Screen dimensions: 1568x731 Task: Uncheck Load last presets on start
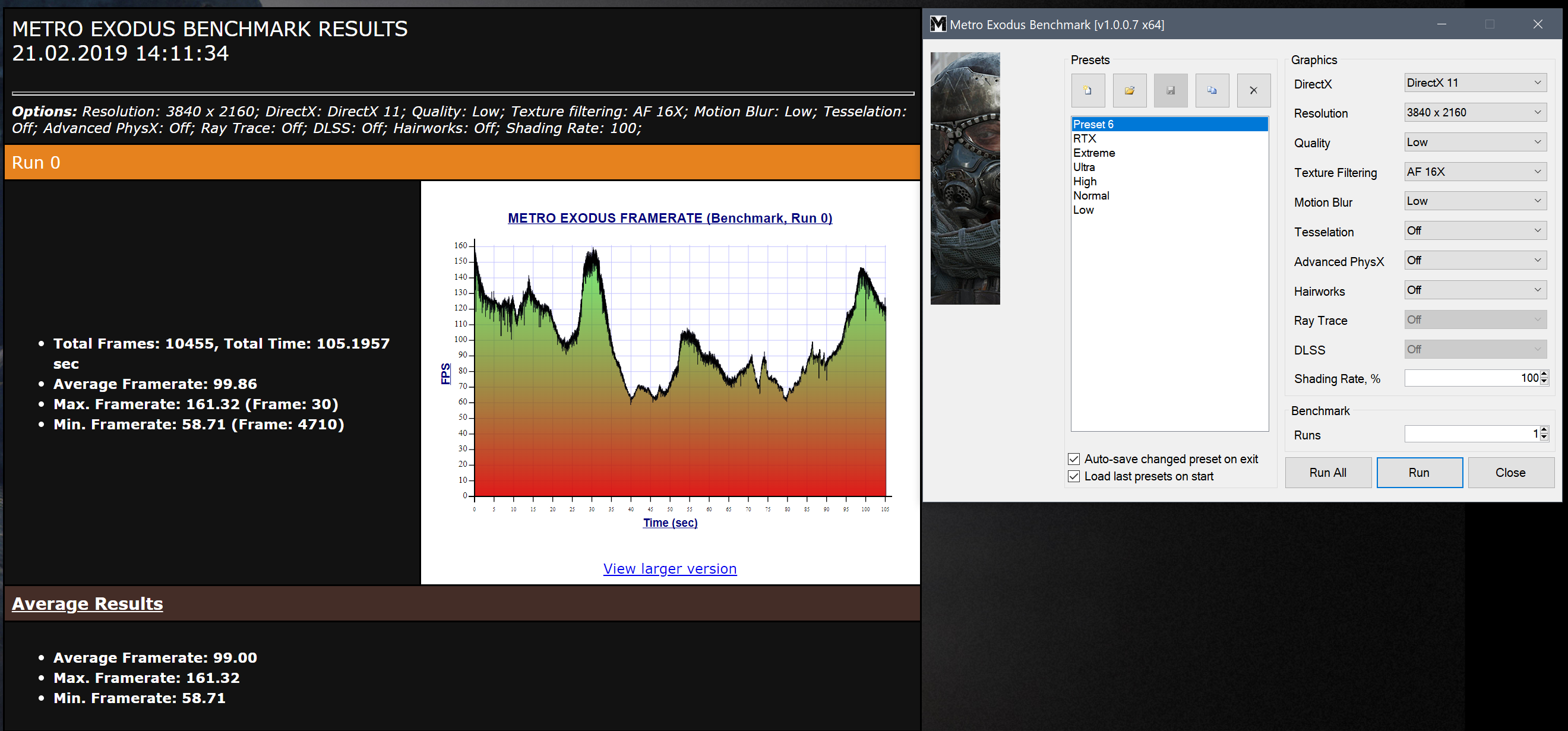1074,477
